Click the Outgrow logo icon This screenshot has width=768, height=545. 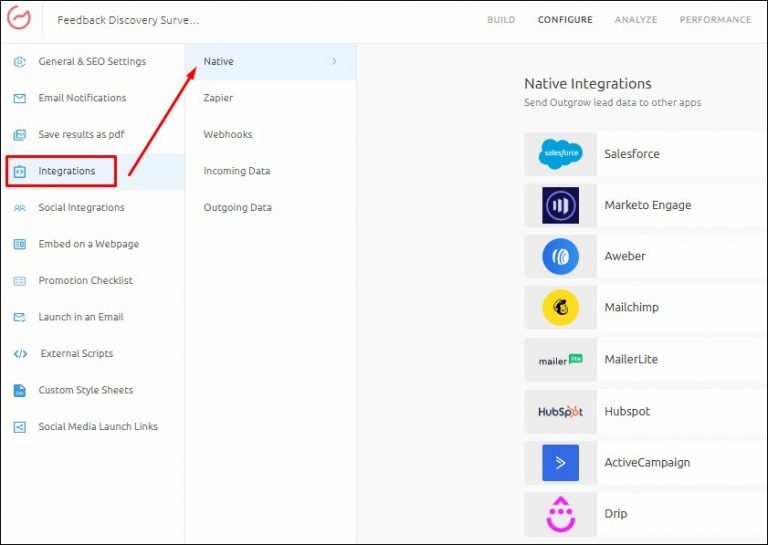19,20
